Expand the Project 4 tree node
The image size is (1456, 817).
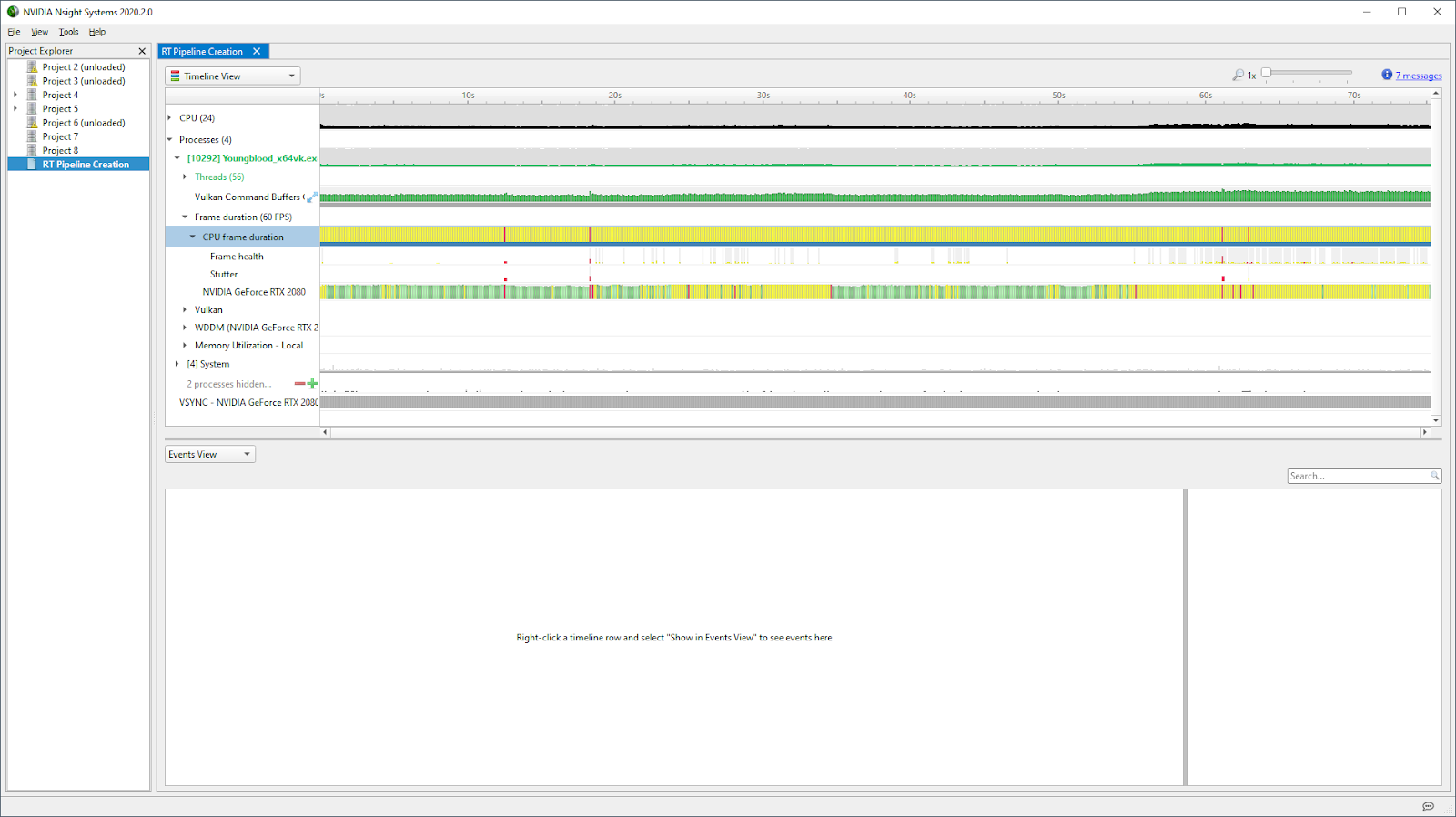(15, 95)
